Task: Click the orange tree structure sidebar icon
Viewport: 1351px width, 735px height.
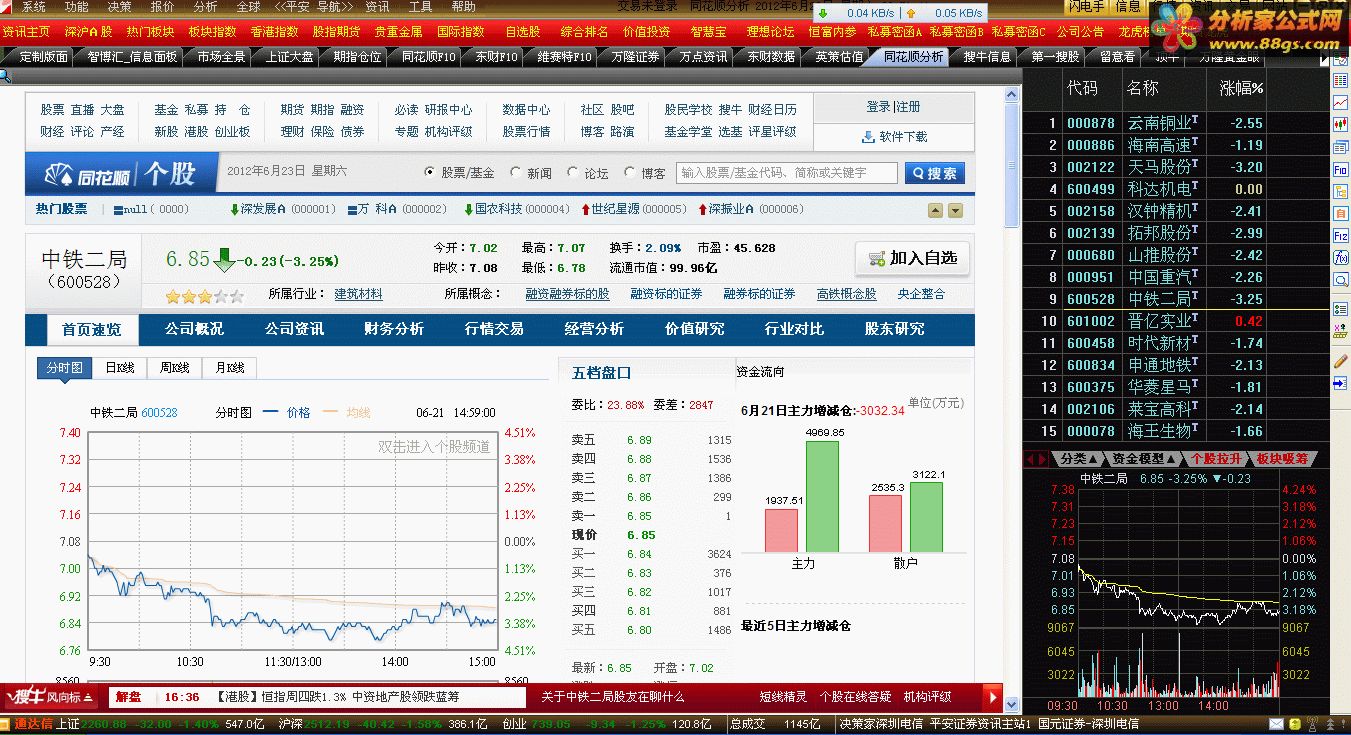Action: 1340,191
